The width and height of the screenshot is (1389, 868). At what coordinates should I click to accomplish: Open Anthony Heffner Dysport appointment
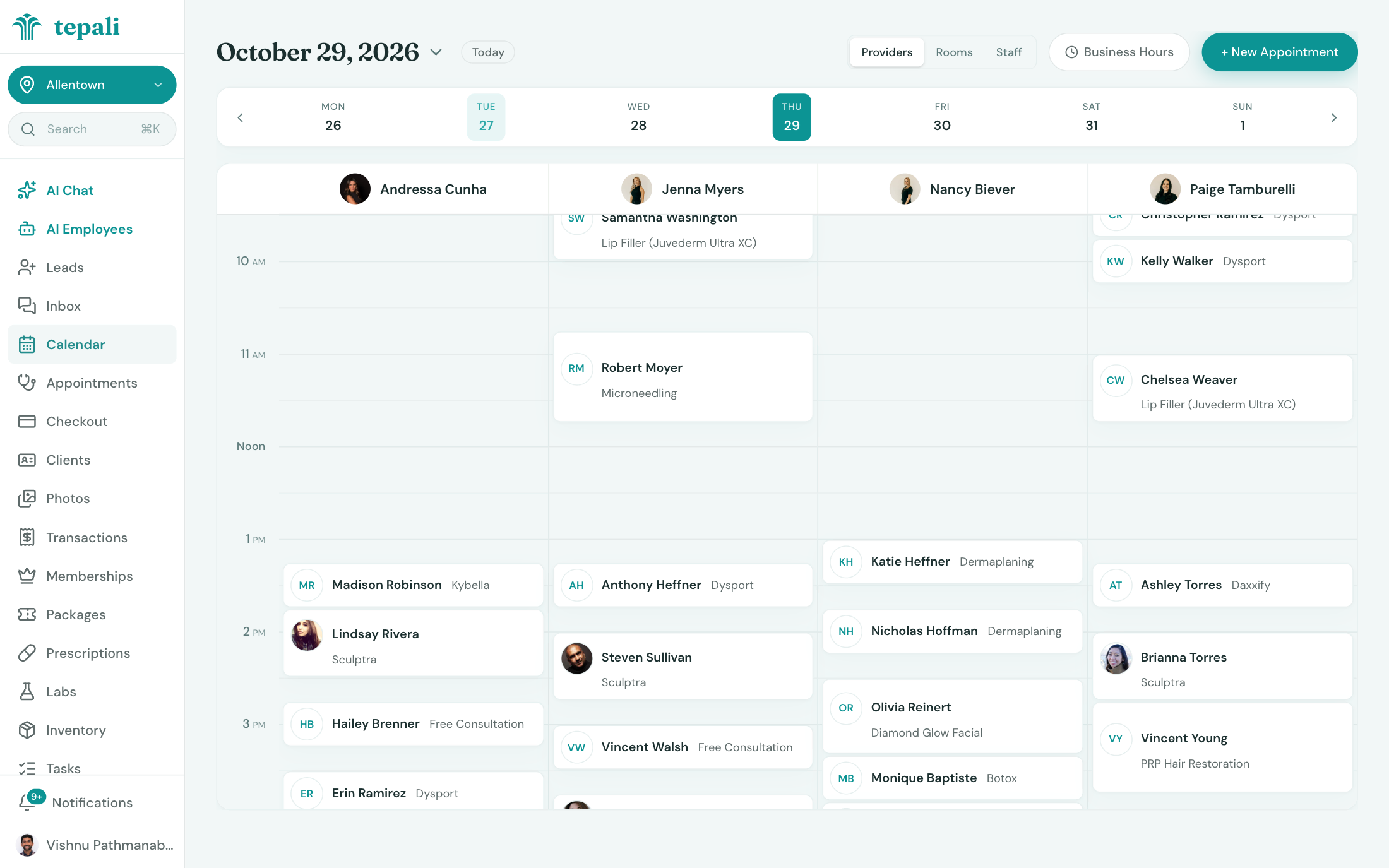point(683,585)
